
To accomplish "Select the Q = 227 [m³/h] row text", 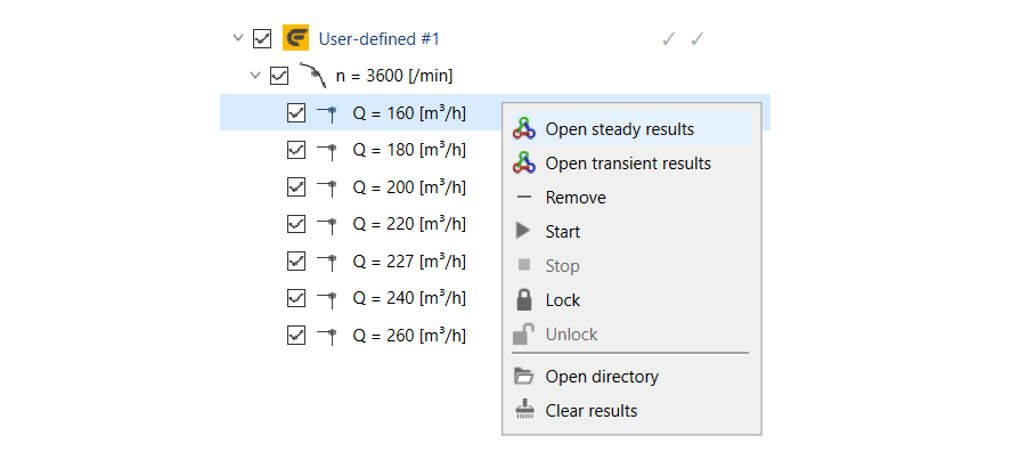I will point(409,262).
